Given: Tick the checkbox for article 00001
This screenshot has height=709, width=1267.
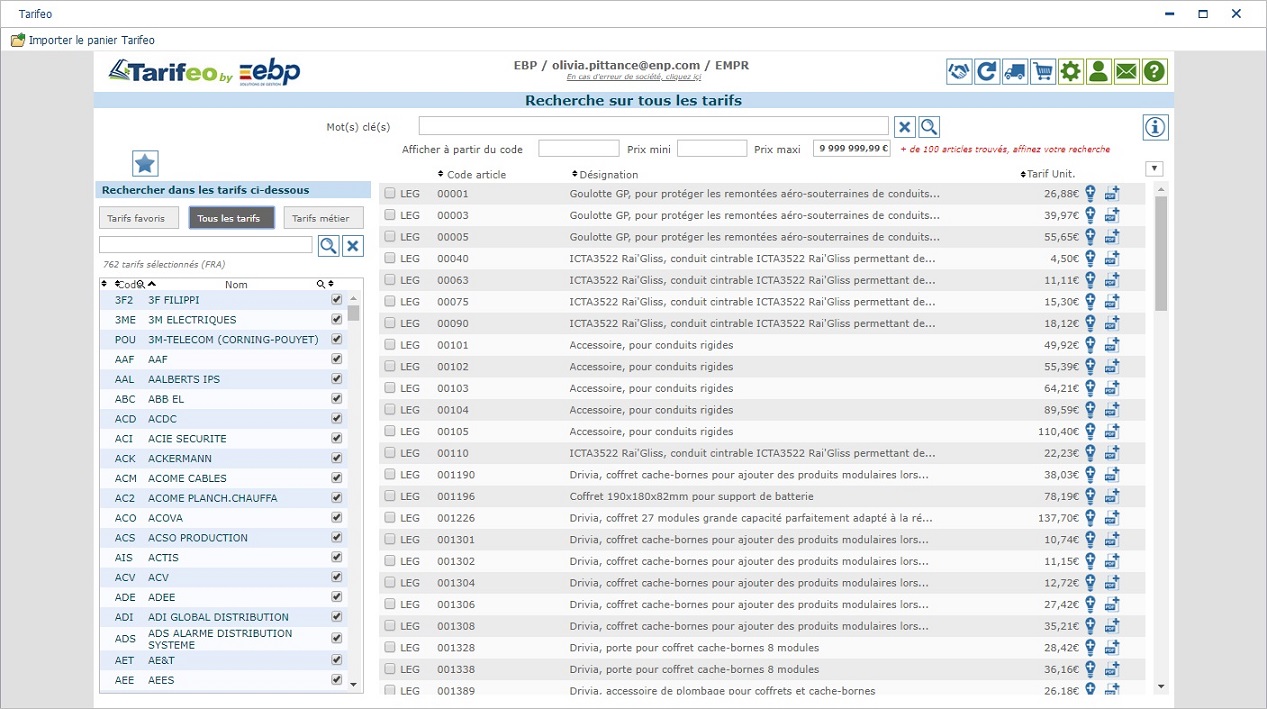Looking at the screenshot, I should [390, 194].
